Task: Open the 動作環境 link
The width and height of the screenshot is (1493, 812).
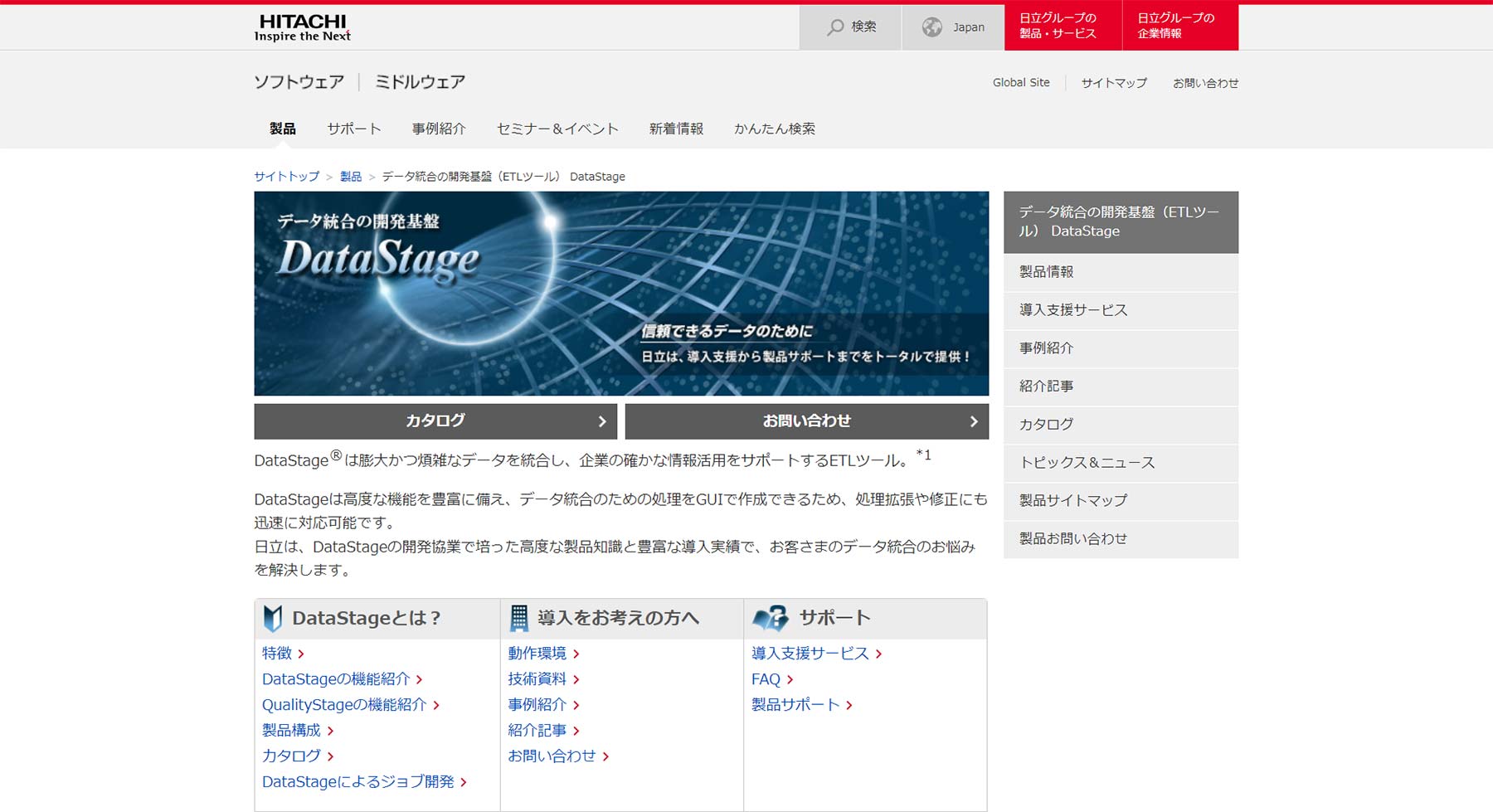Action: (x=537, y=654)
